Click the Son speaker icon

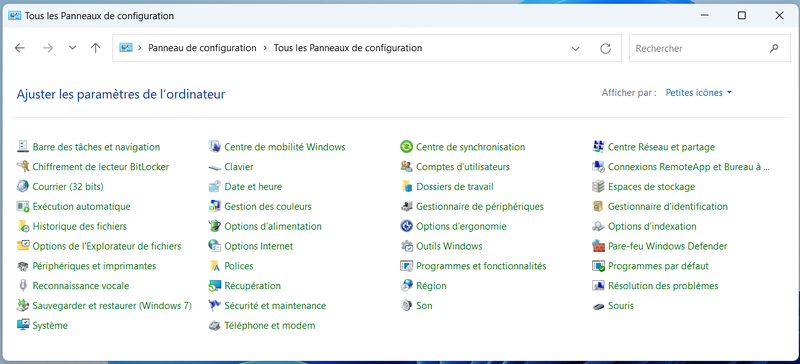[407, 306]
